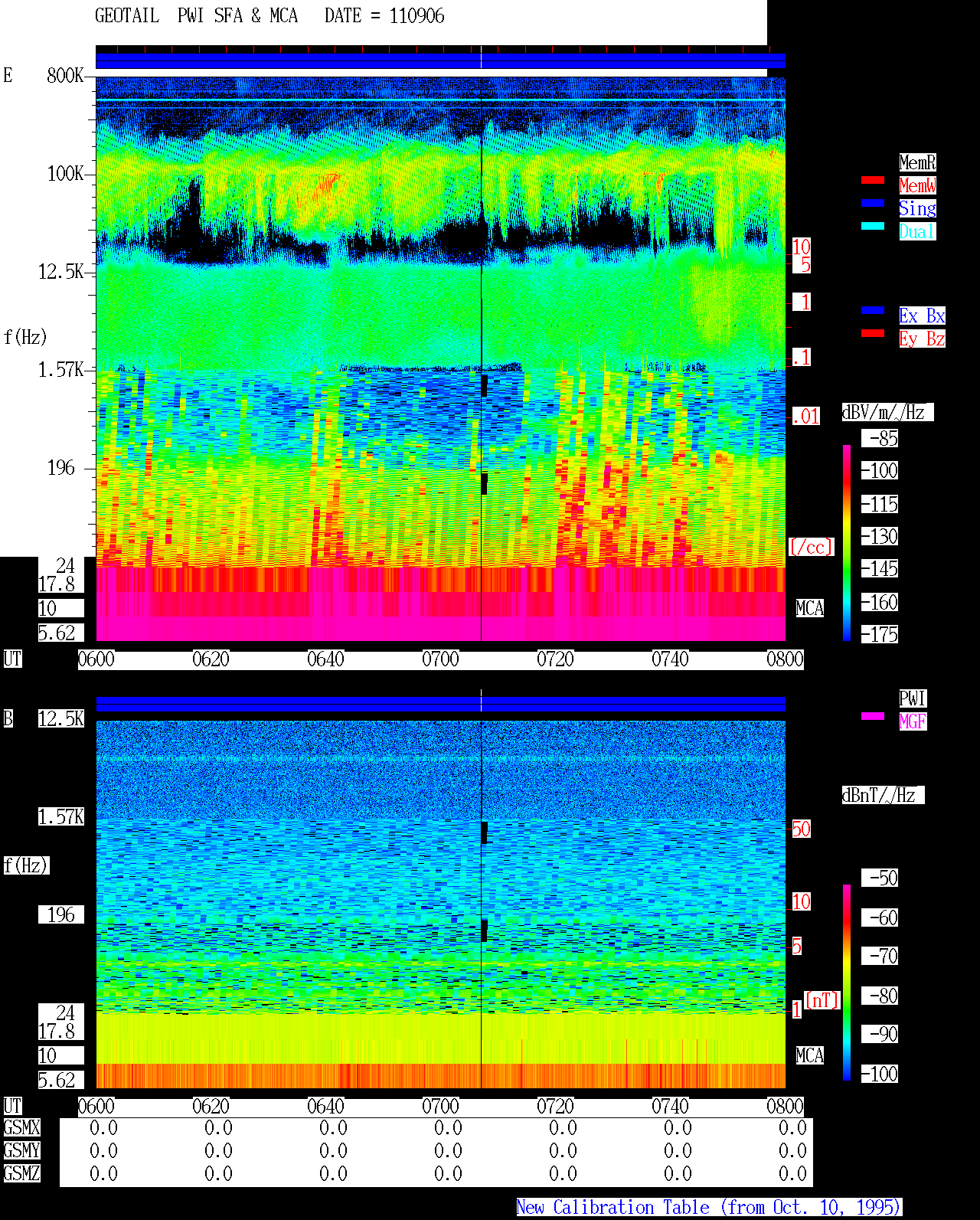Select the PWI legend label
The width and height of the screenshot is (980, 1220).
913,698
